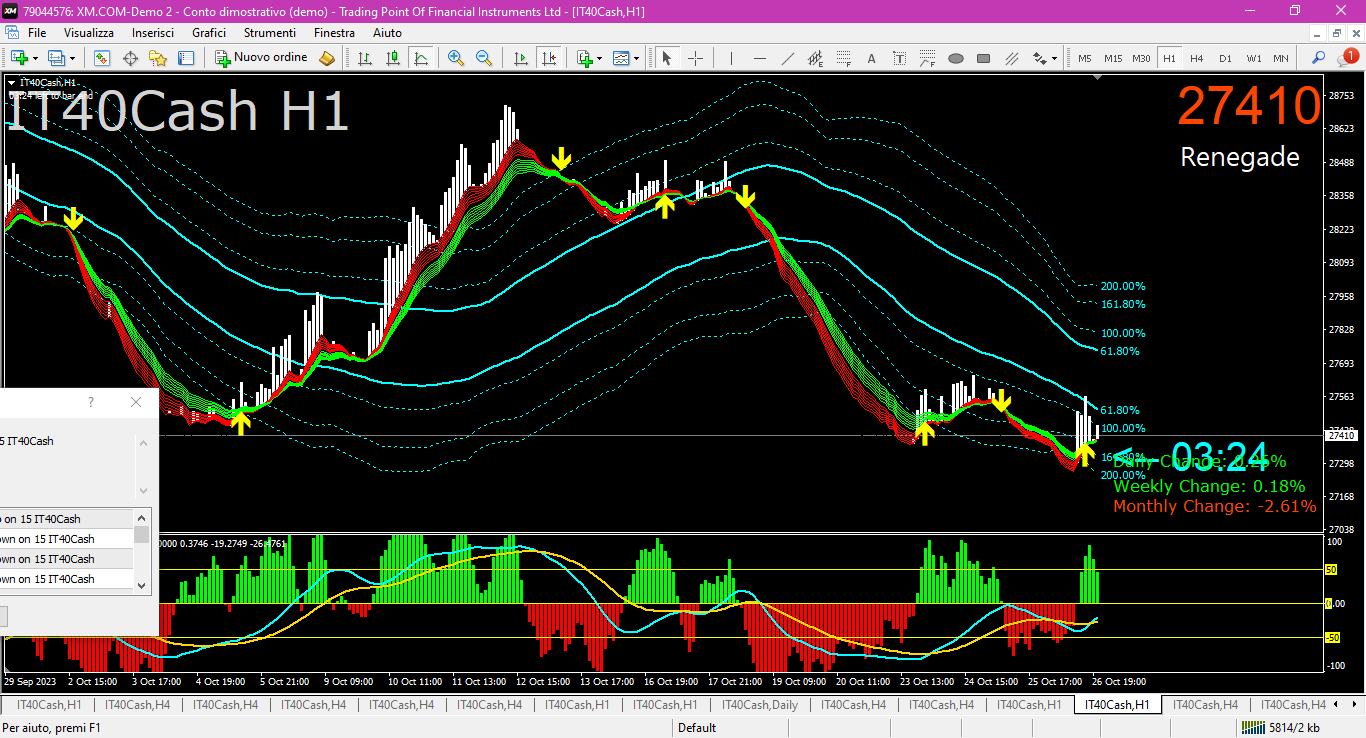Image resolution: width=1366 pixels, height=738 pixels.
Task: Close the alert dialog with X
Action: click(x=136, y=402)
